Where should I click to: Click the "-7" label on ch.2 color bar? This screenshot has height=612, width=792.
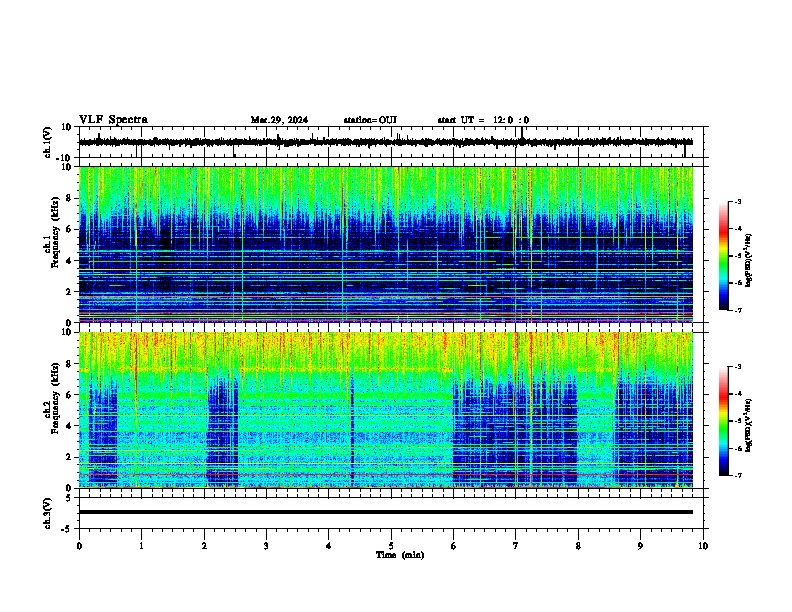[x=738, y=476]
